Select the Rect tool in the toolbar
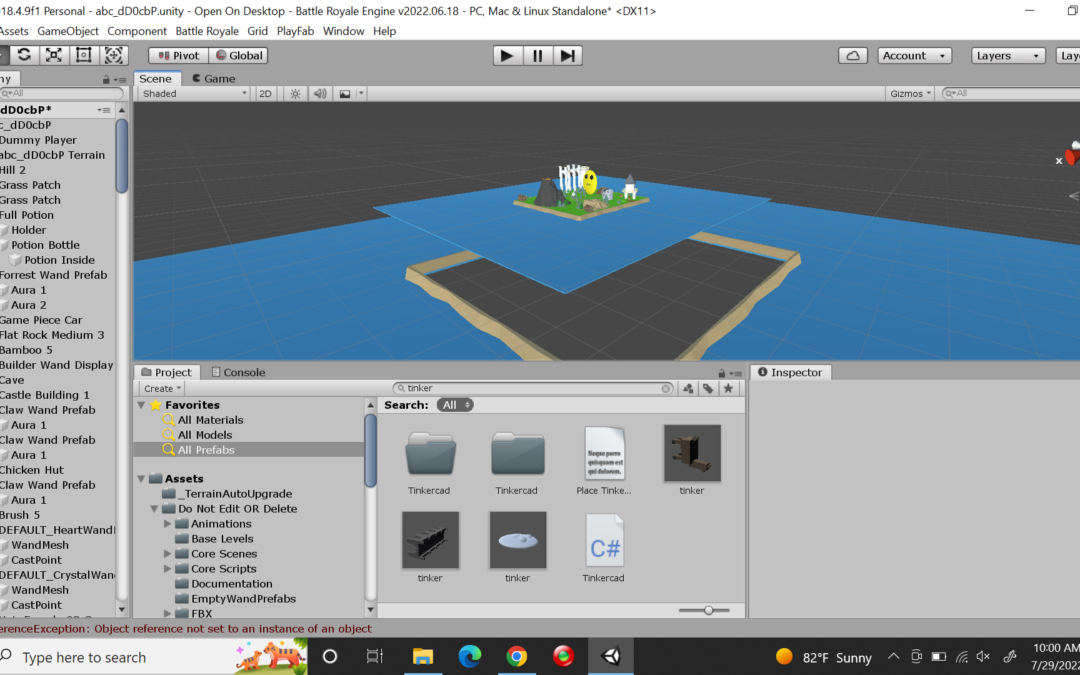This screenshot has width=1080, height=675. (83, 55)
